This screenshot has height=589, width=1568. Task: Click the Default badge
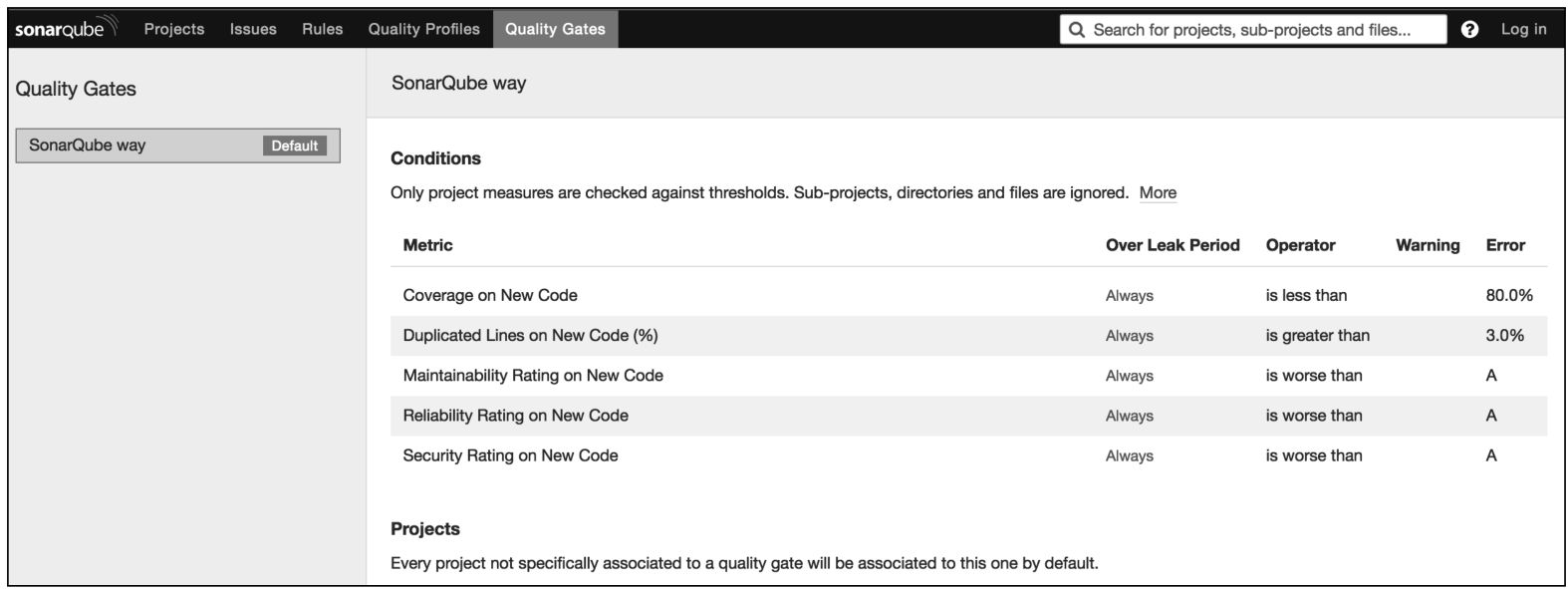coord(295,146)
